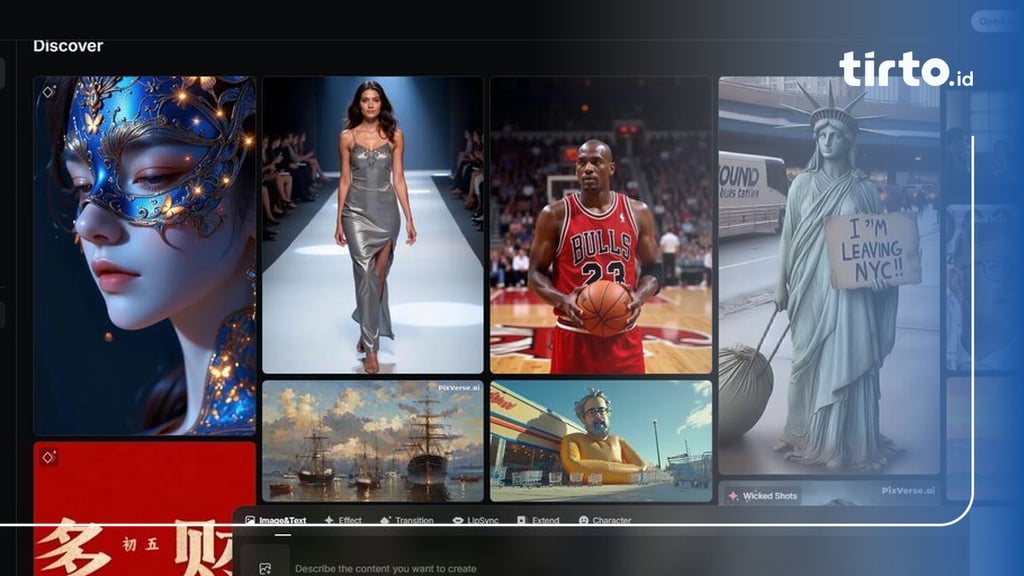Open the Wicked Shots tag

tap(762, 496)
